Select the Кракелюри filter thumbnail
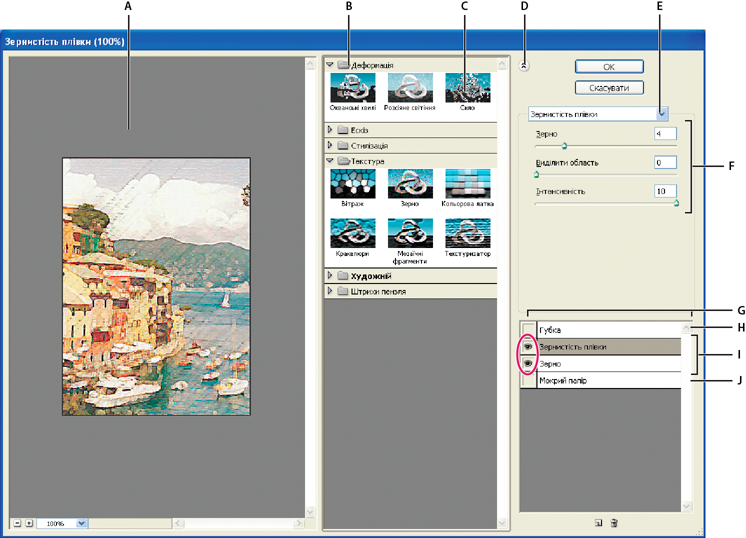The image size is (746, 538). pyautogui.click(x=353, y=233)
